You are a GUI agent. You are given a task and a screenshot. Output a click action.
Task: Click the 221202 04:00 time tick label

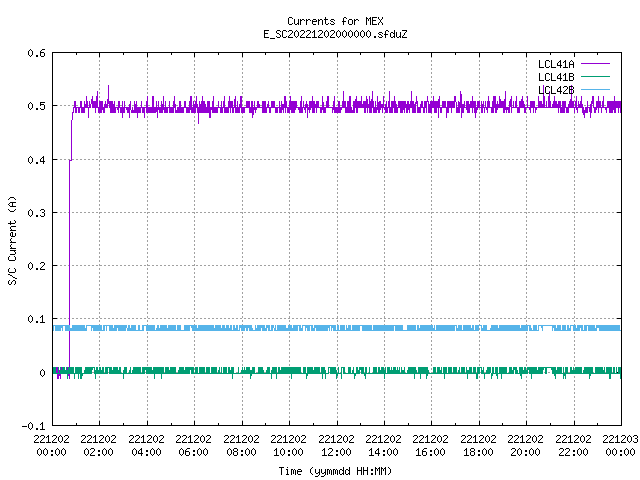click(x=146, y=445)
